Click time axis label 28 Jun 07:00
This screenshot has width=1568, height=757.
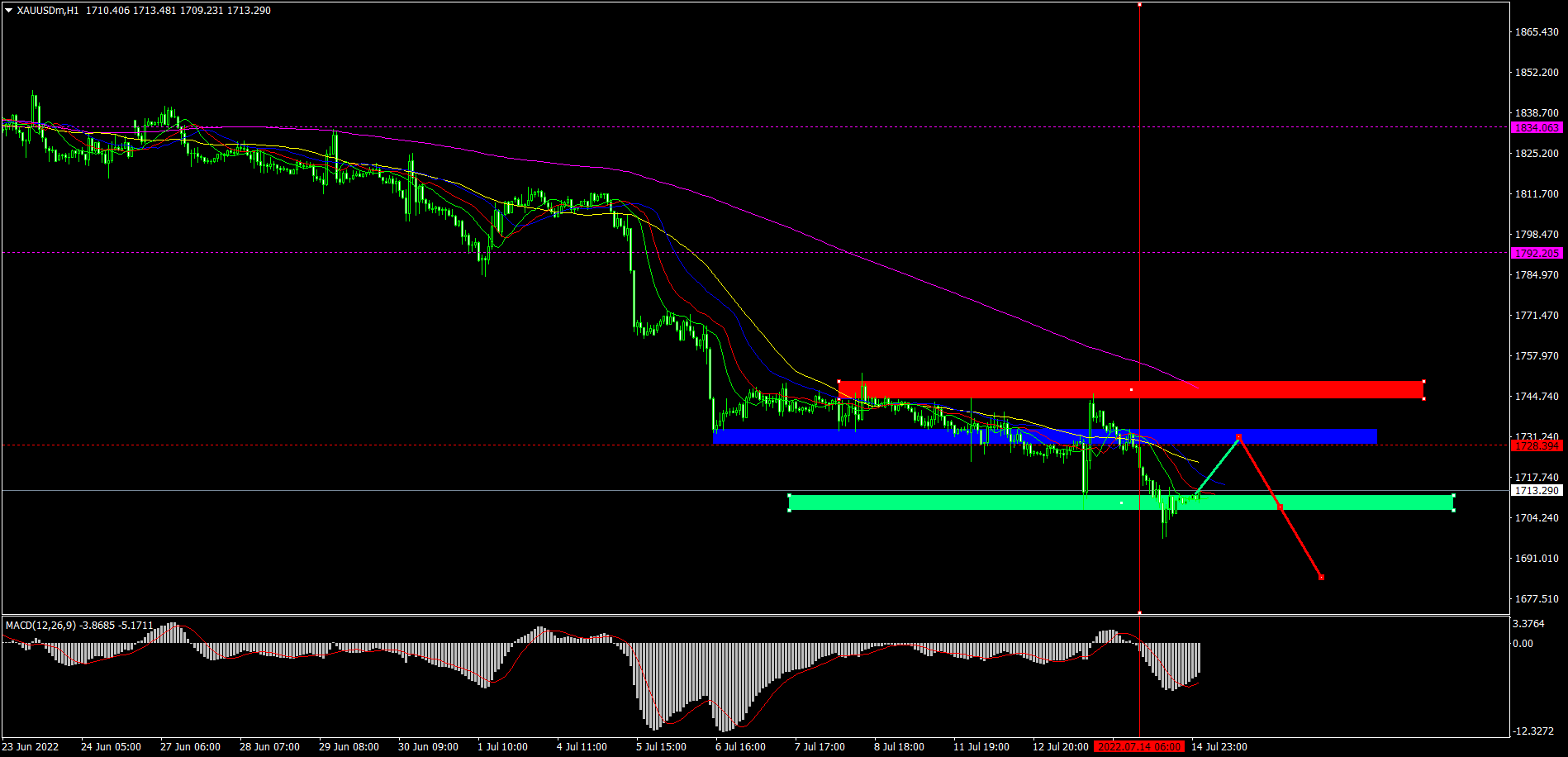pos(269,747)
